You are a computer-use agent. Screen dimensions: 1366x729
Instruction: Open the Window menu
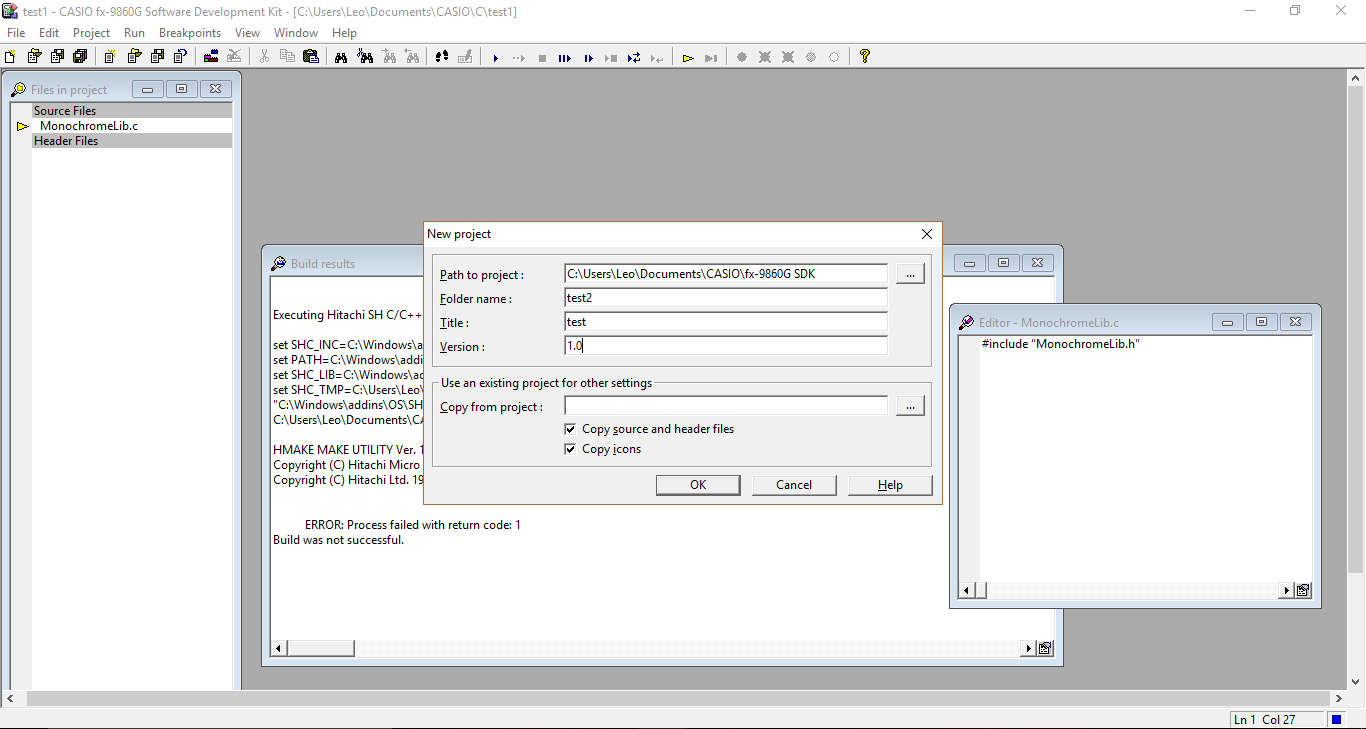point(296,33)
